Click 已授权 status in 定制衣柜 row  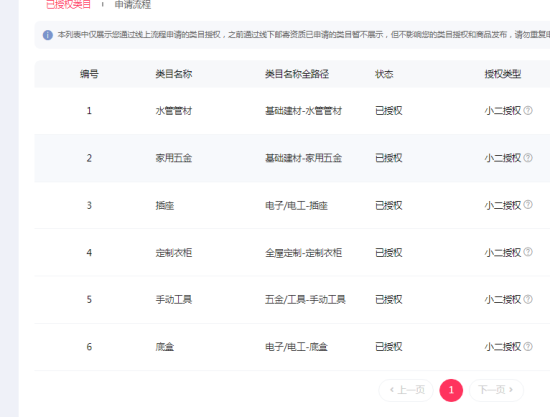(389, 253)
